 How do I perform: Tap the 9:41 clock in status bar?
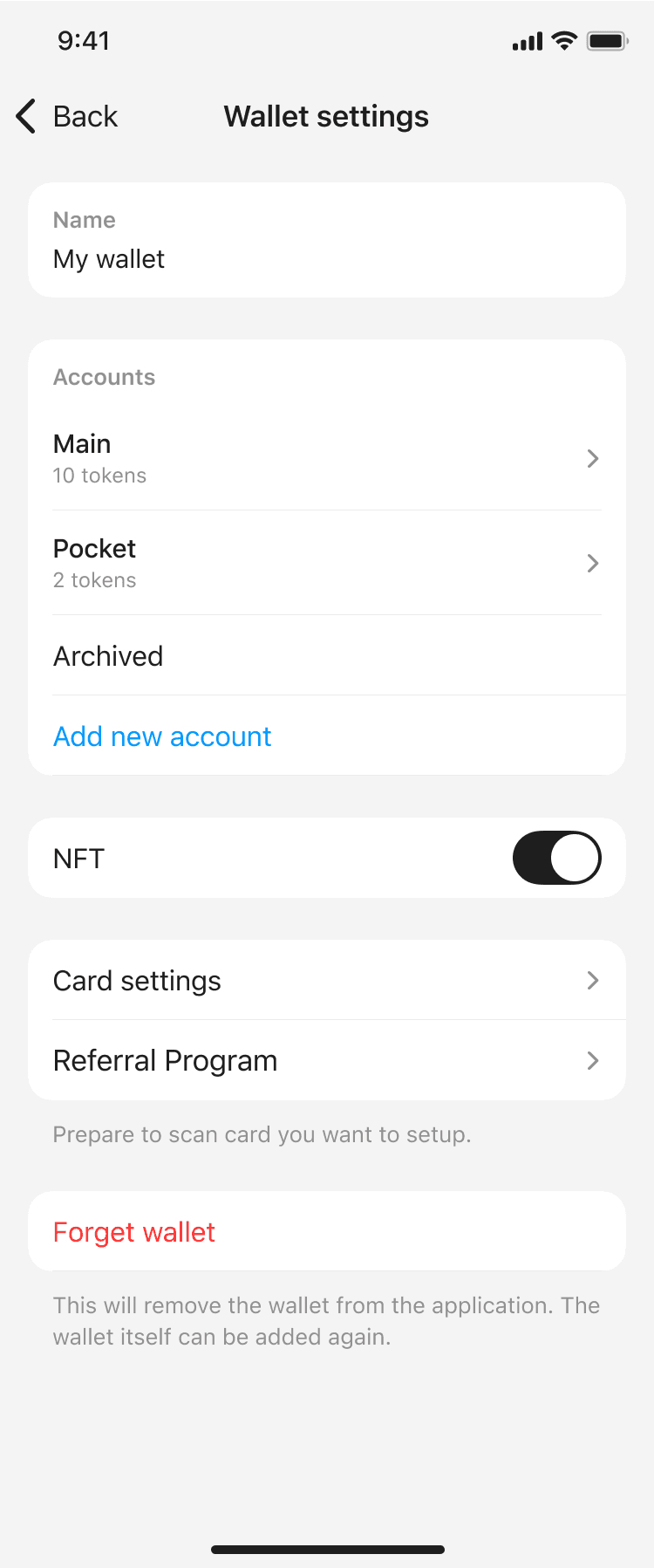(x=84, y=41)
